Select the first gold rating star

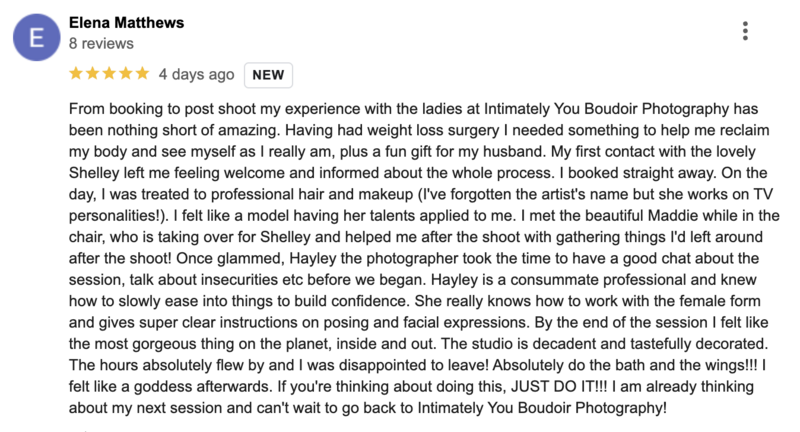[76, 73]
